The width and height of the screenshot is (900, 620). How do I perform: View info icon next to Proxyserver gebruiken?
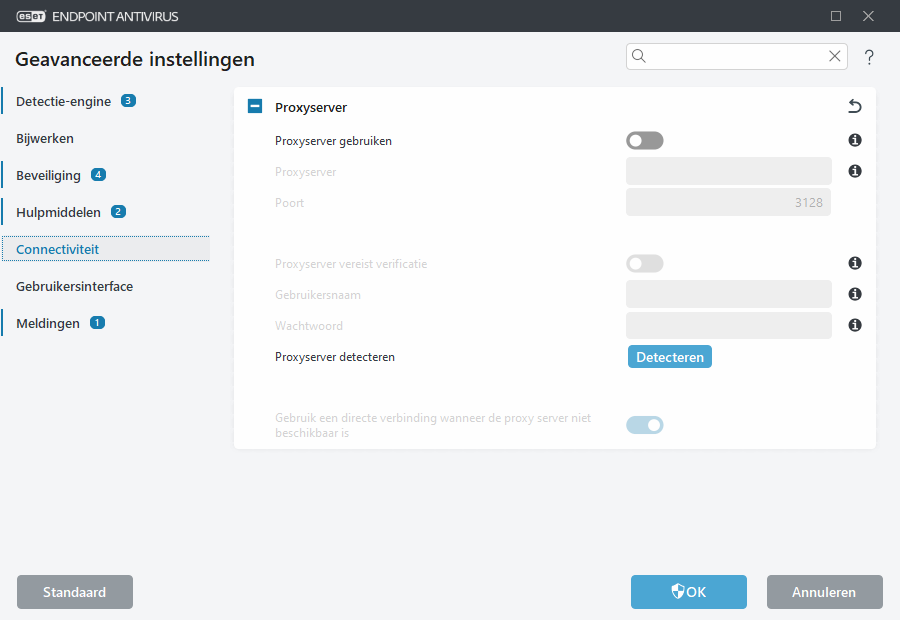point(855,140)
